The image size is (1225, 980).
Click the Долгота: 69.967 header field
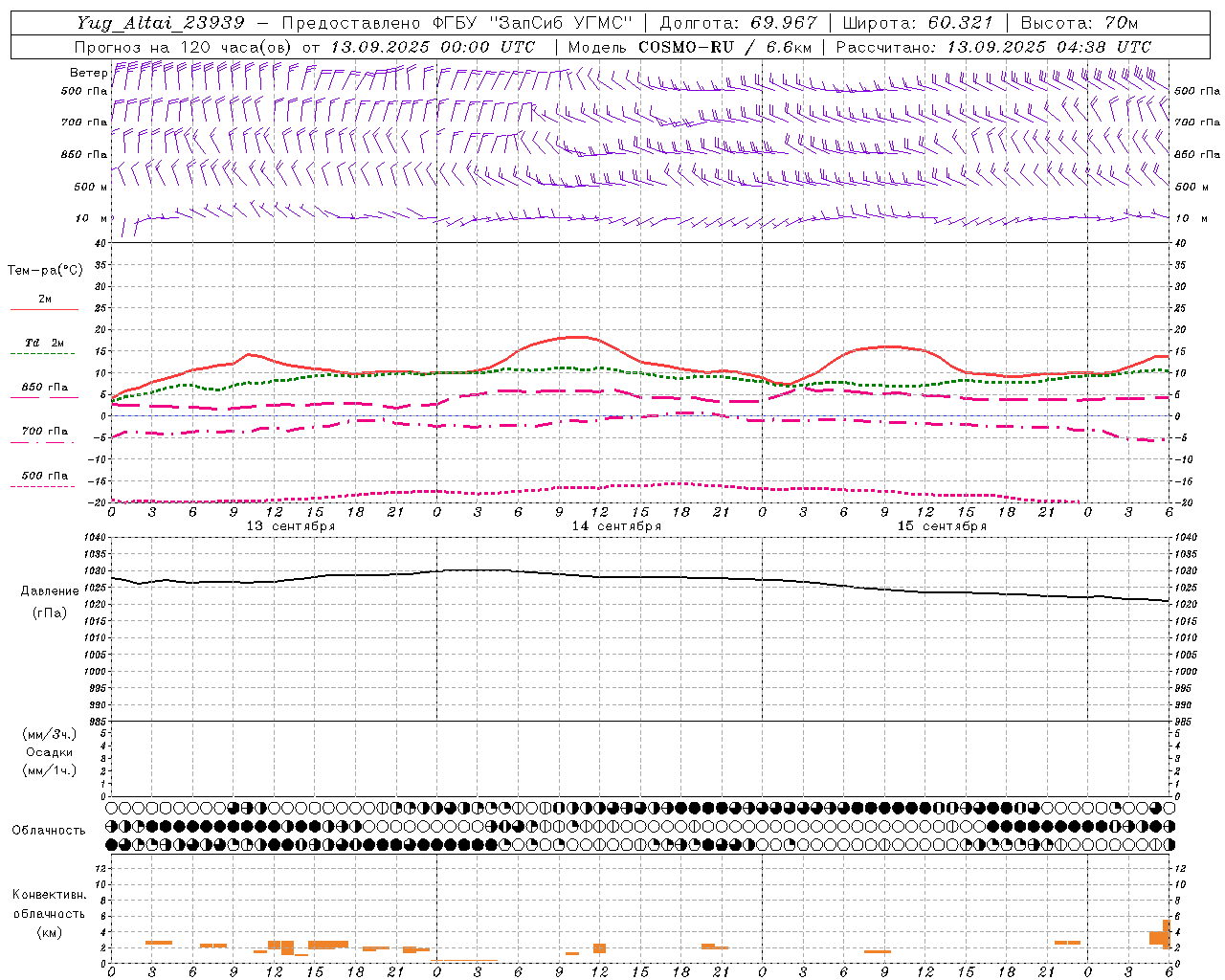tap(738, 22)
